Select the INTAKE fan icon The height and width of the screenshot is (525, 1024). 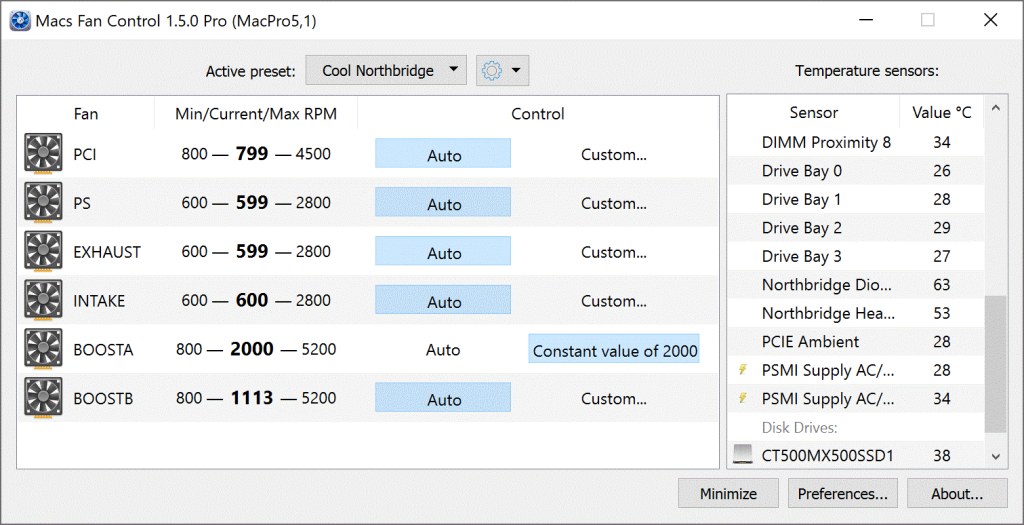point(43,301)
